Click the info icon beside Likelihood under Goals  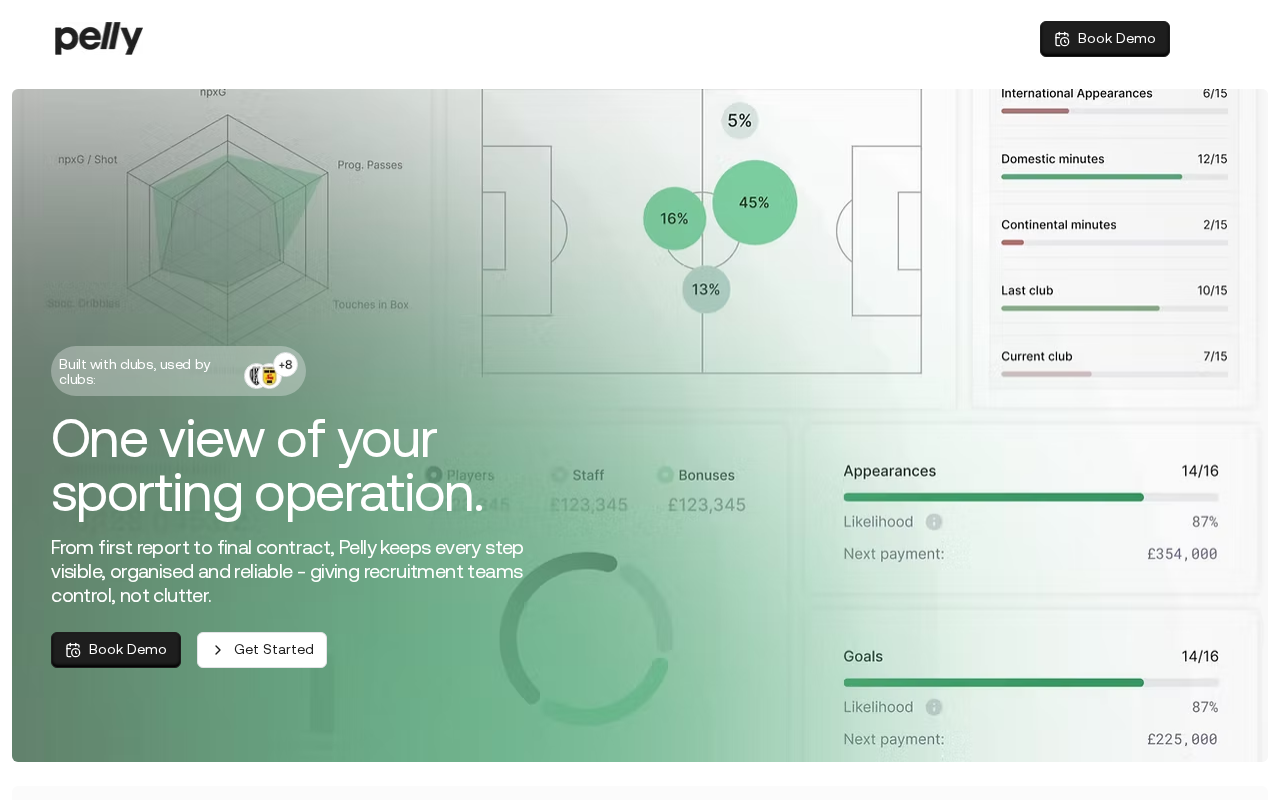934,707
